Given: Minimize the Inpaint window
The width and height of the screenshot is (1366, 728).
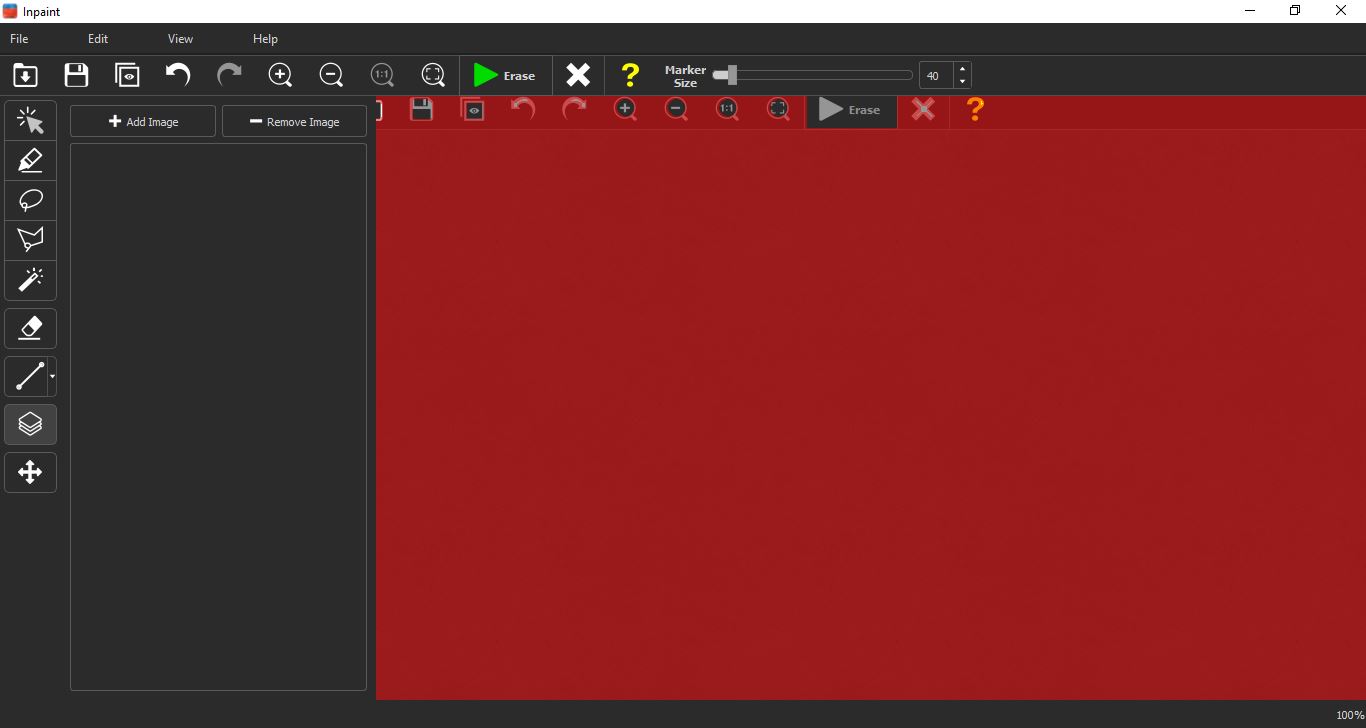Looking at the screenshot, I should point(1250,11).
